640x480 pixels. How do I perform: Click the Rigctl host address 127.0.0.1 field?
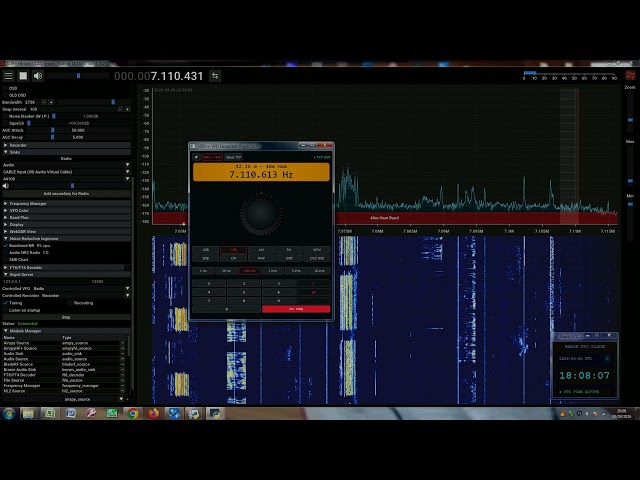pyautogui.click(x=46, y=281)
